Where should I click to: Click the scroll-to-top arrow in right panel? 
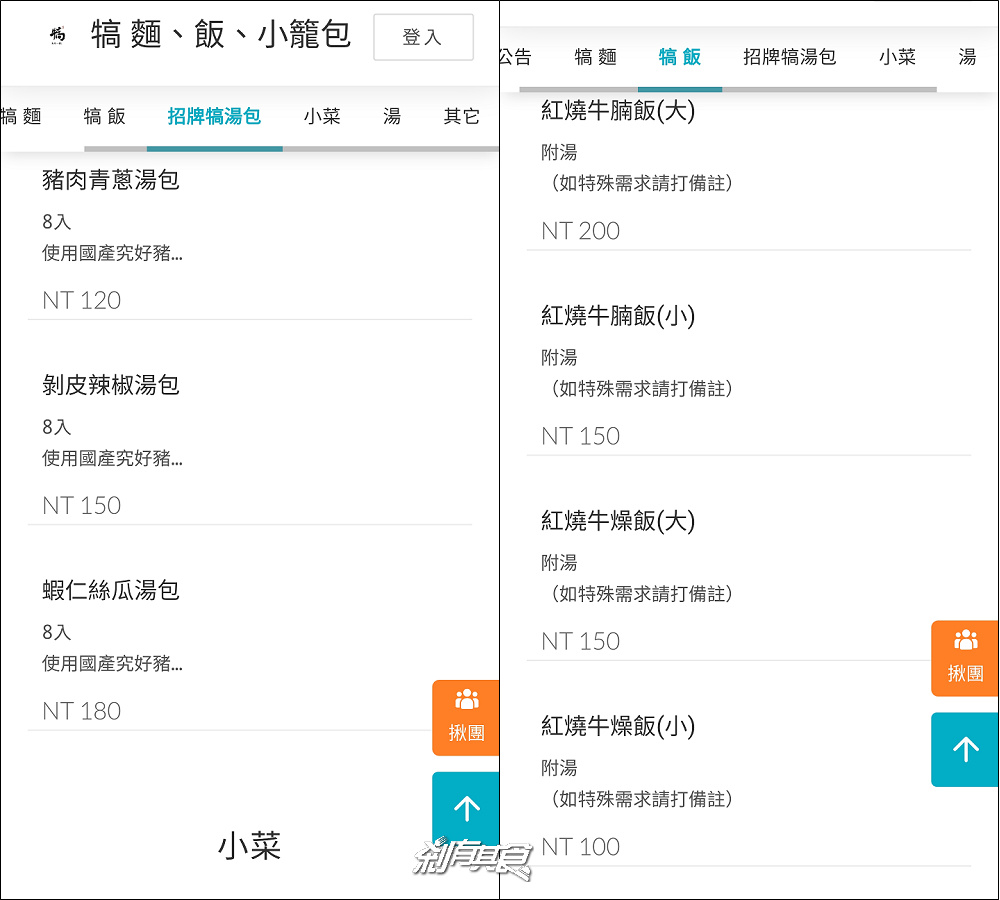965,749
